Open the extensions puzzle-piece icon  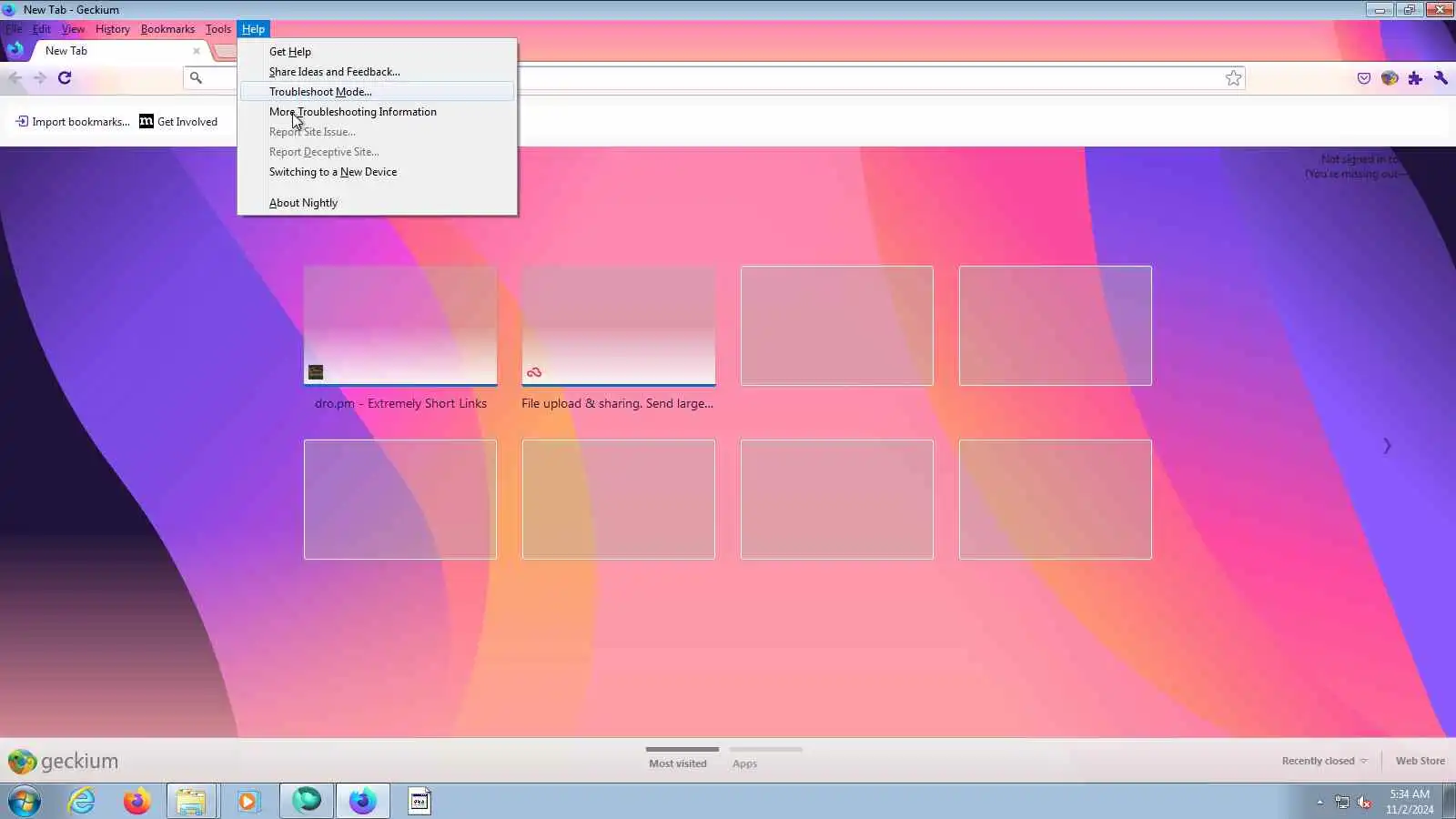pos(1415,78)
